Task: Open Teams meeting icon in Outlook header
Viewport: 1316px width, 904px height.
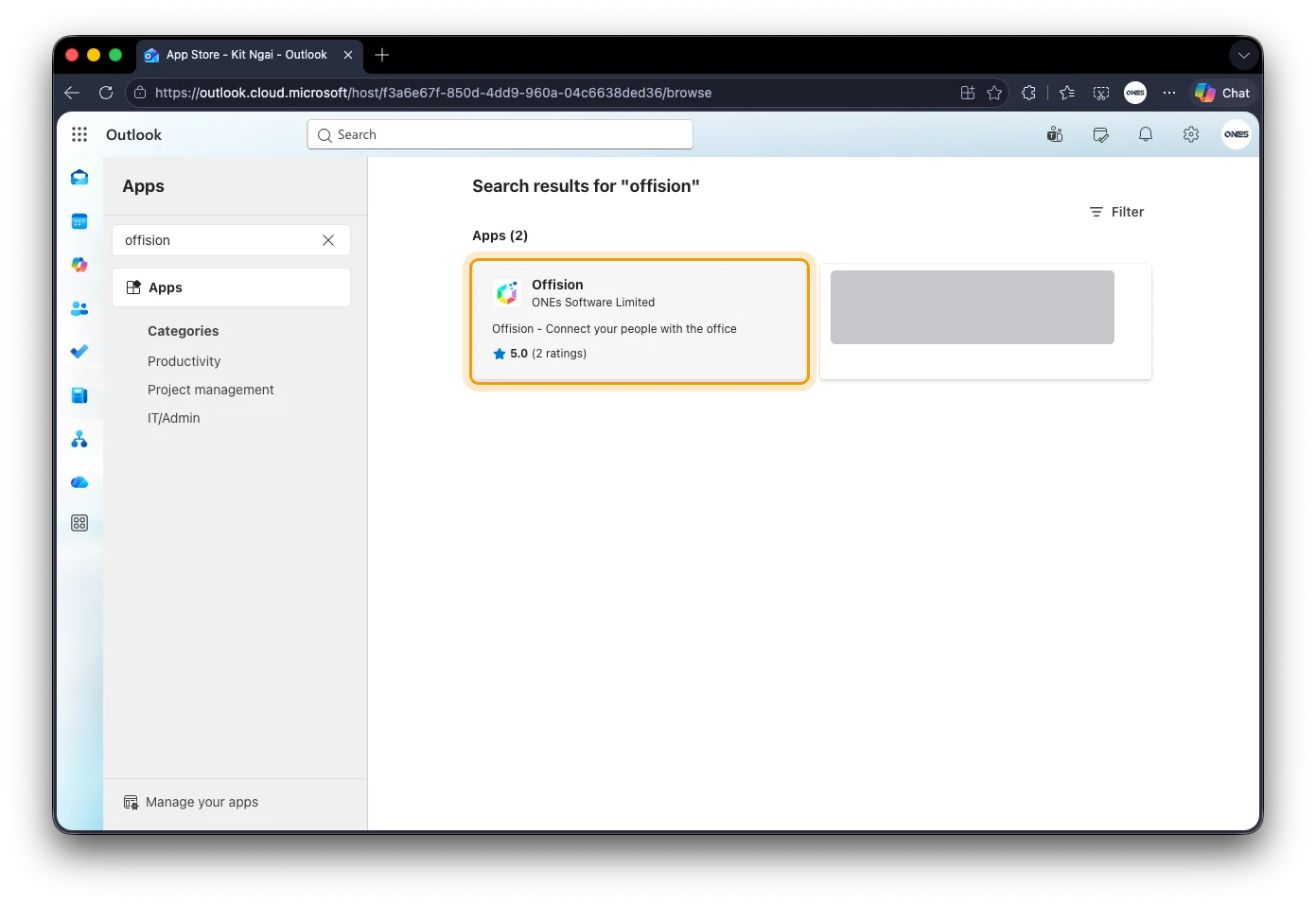Action: 1055,134
